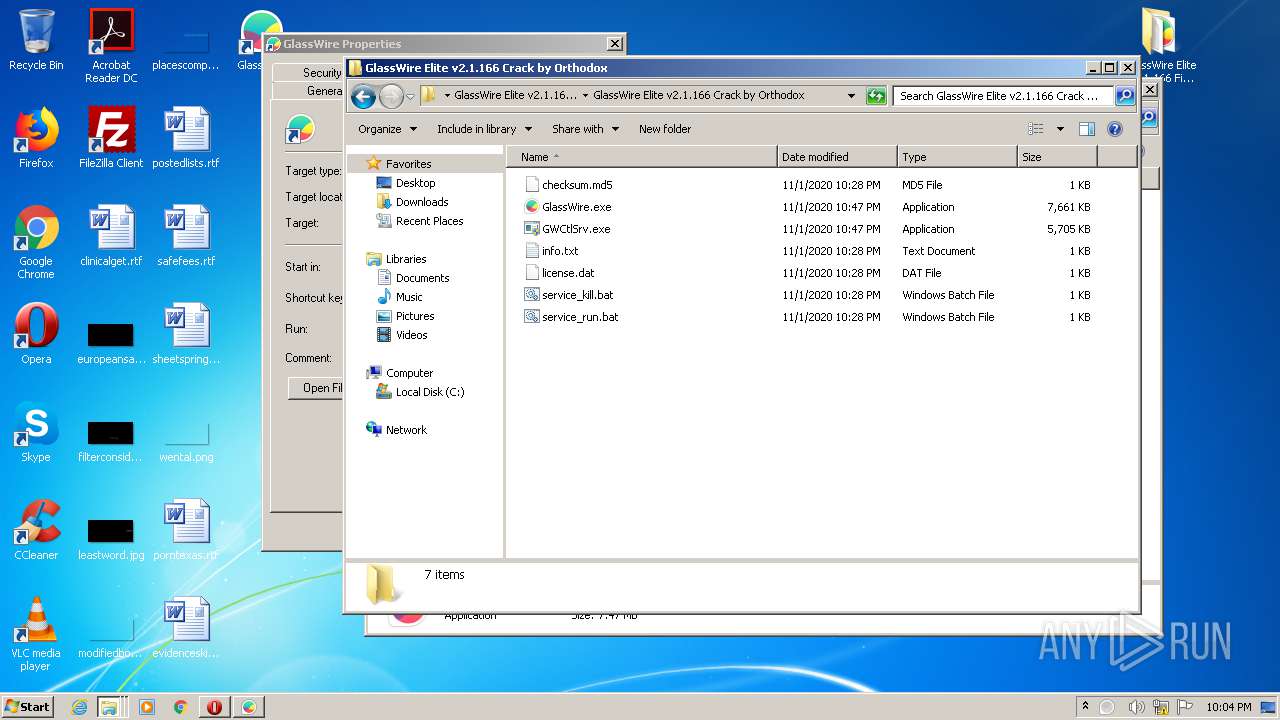The image size is (1280, 720).
Task: Open the address bar history dropdown arrow
Action: pyautogui.click(x=851, y=96)
